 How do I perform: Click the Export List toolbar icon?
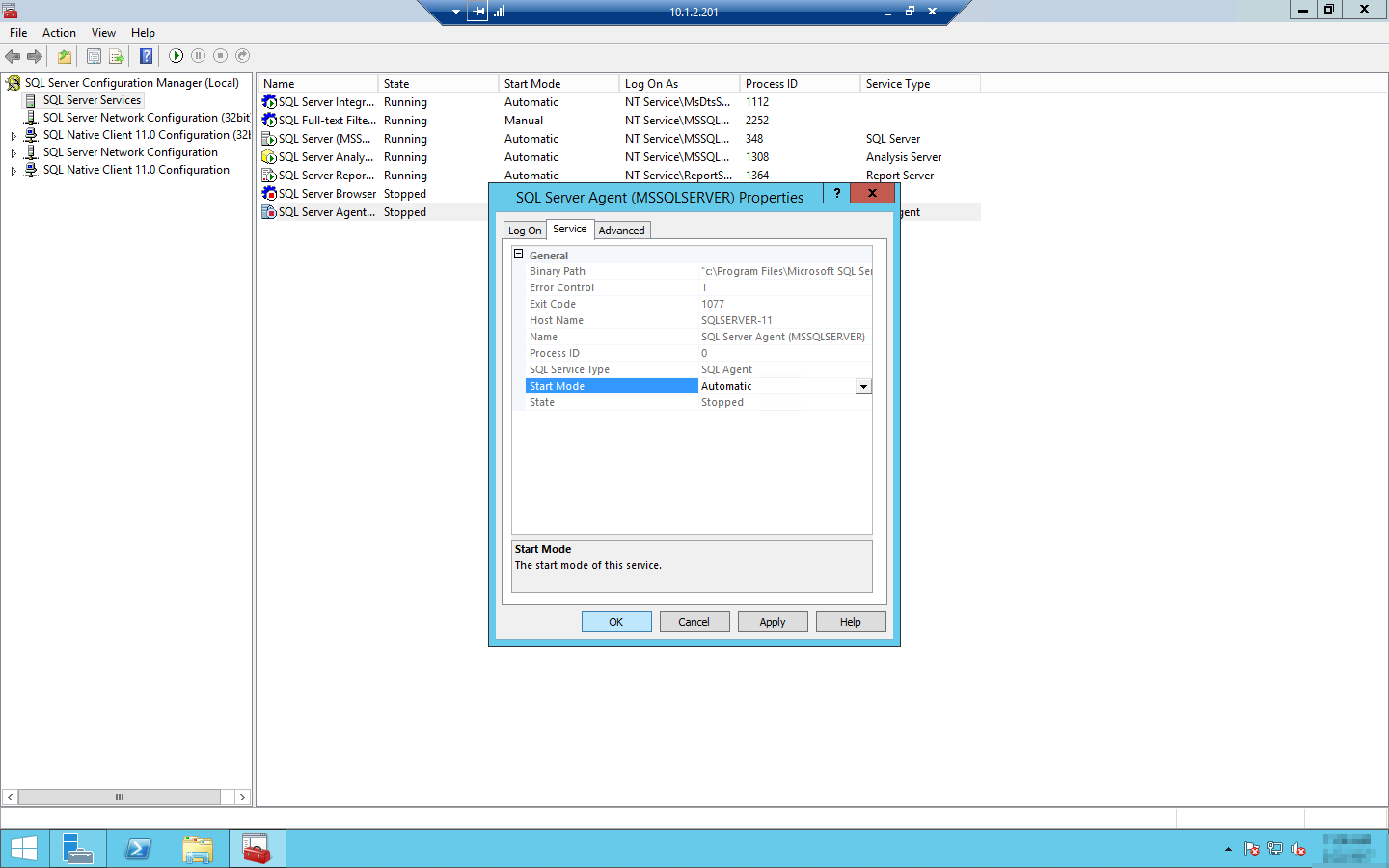tap(117, 55)
